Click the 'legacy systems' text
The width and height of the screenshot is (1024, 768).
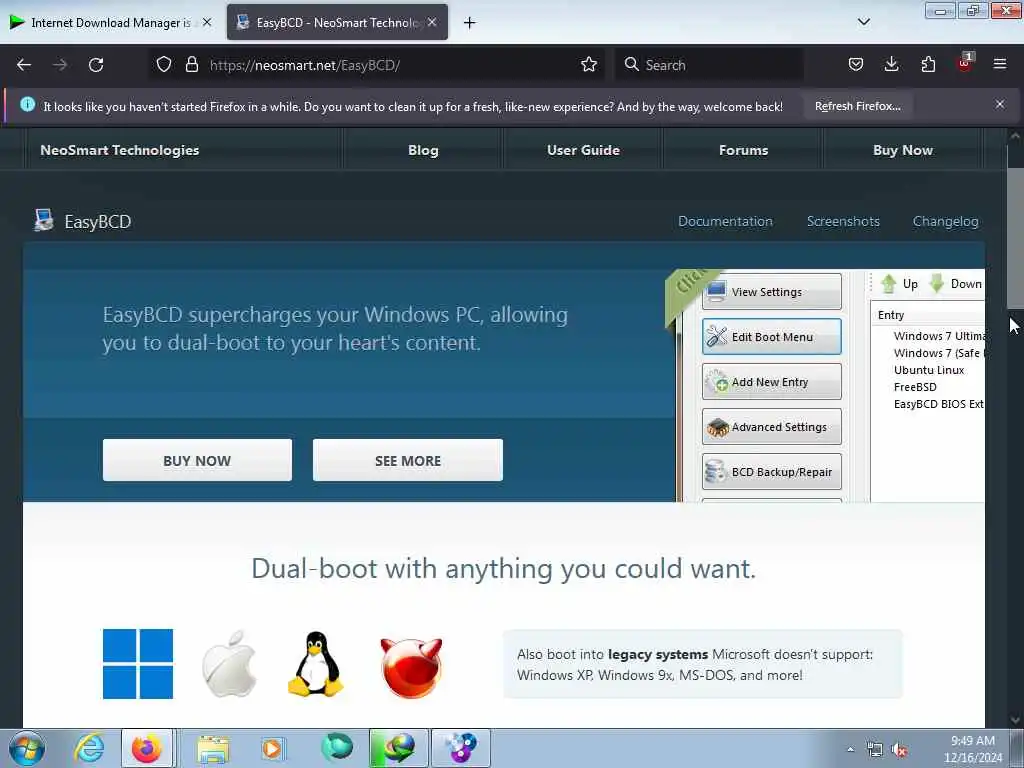[x=658, y=654]
